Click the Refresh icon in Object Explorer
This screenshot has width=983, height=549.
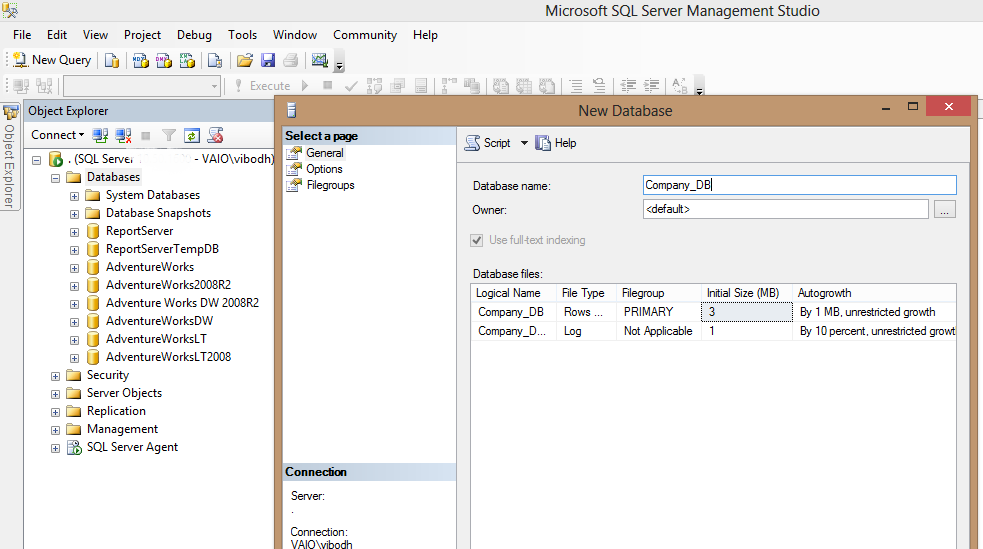pos(192,135)
